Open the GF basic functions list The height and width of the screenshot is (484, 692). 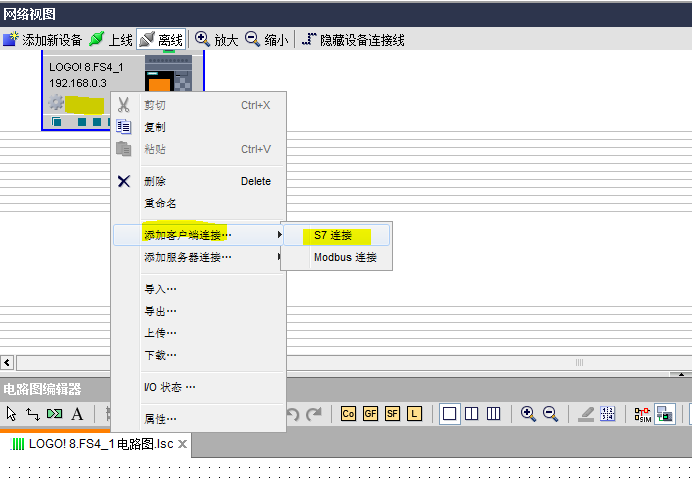[x=370, y=414]
